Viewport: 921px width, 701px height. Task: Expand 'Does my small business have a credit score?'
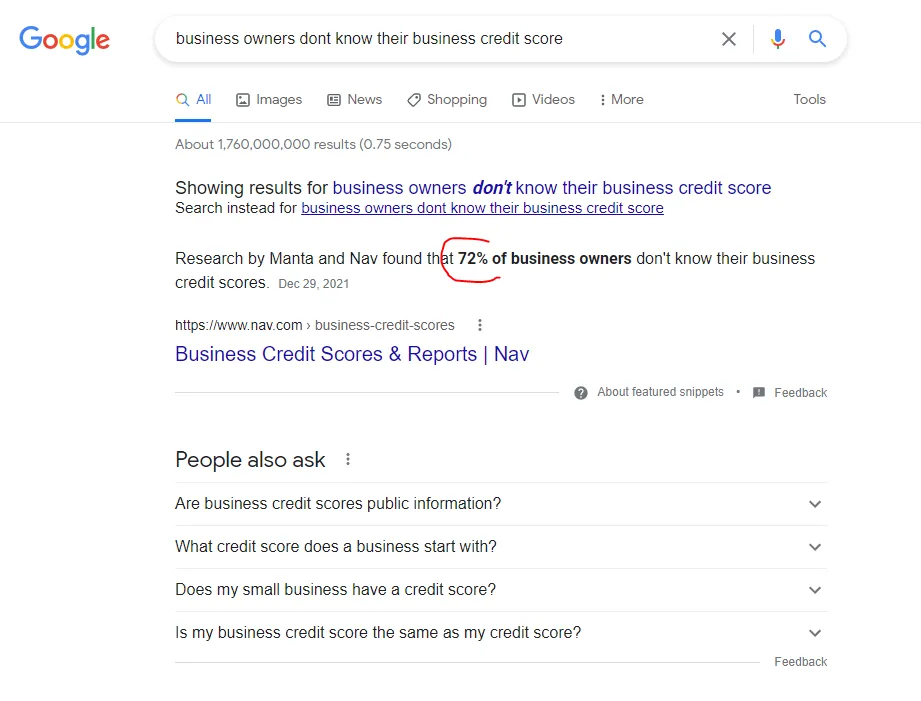[501, 589]
